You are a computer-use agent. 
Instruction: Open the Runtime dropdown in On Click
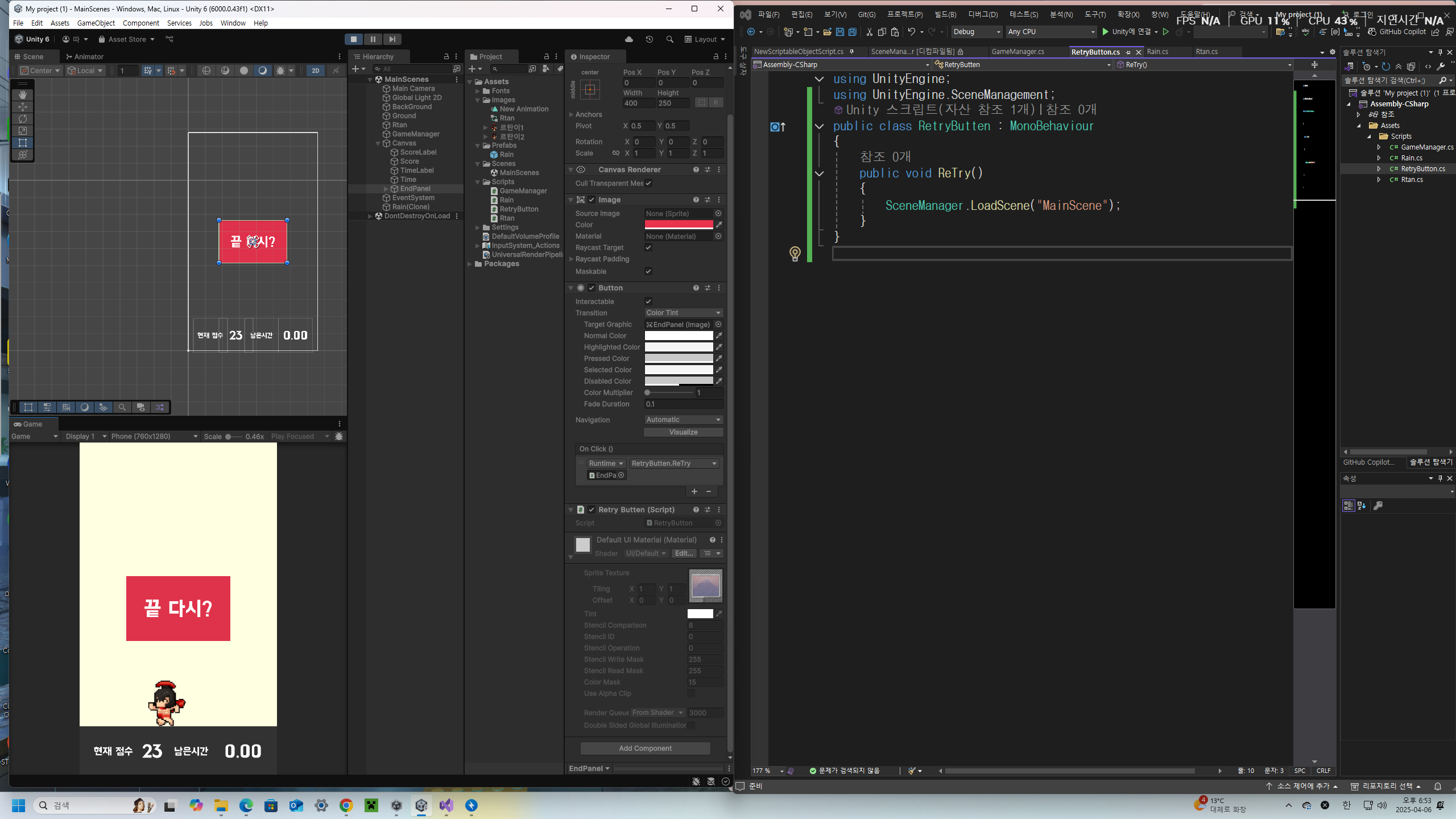tap(606, 464)
